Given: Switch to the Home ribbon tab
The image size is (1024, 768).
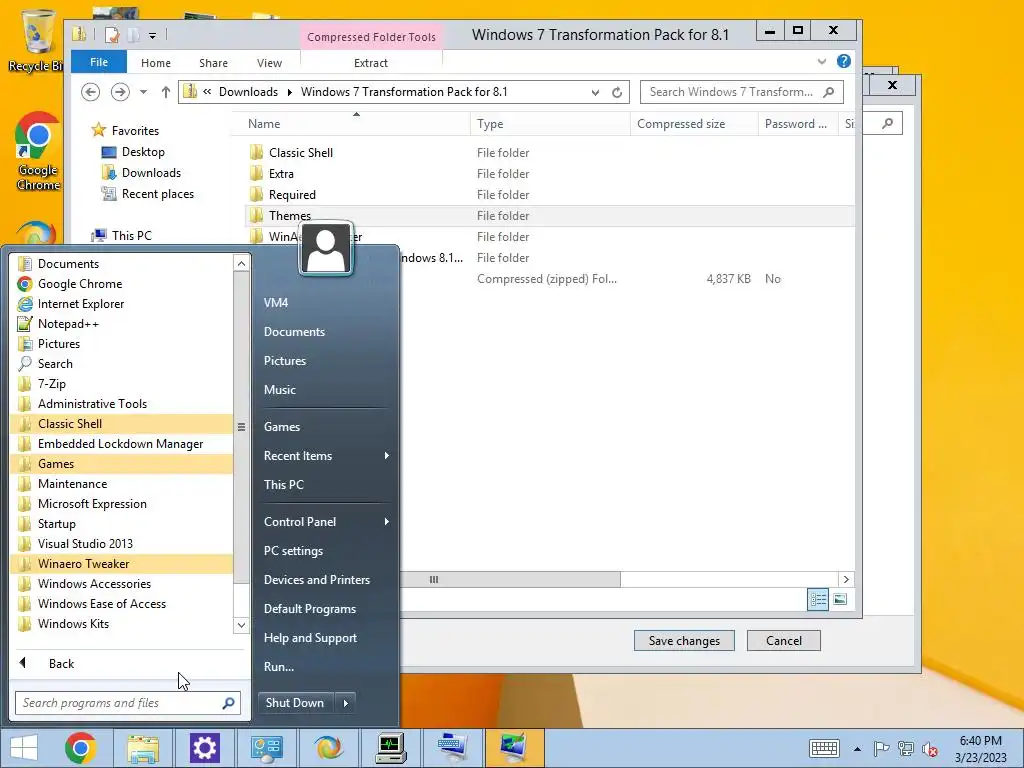Looking at the screenshot, I should point(155,63).
